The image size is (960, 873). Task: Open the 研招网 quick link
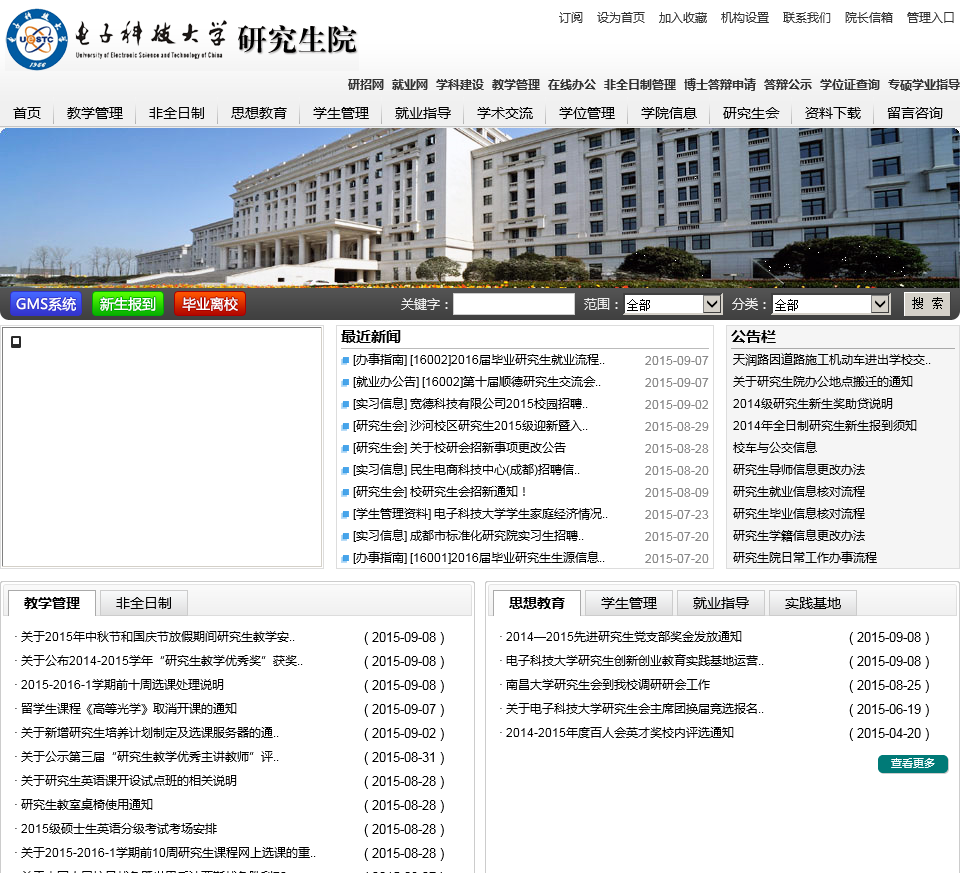(366, 84)
